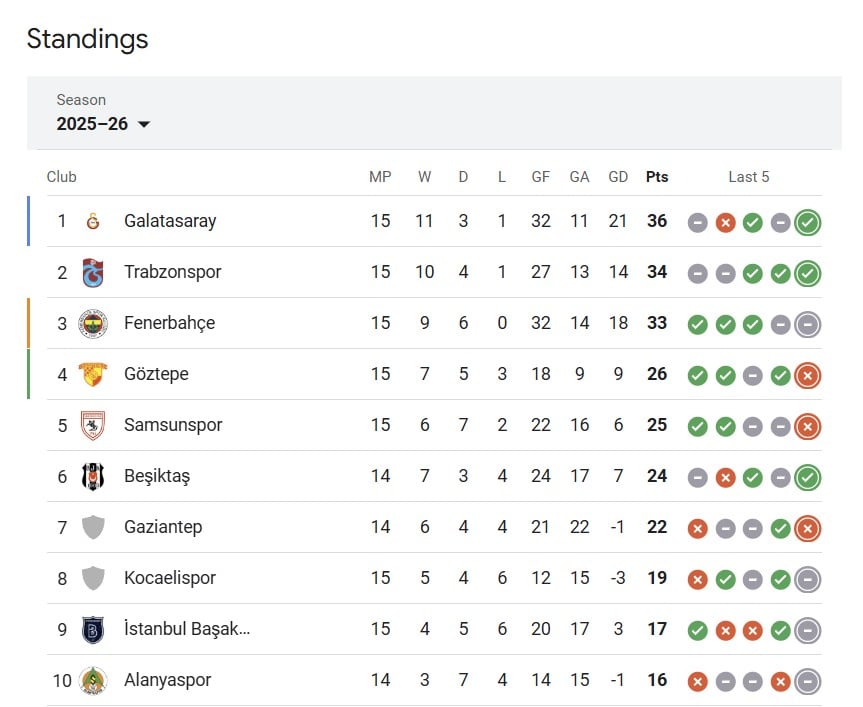Open the 2025–26 season dropdown
863x707 pixels.
pos(103,124)
